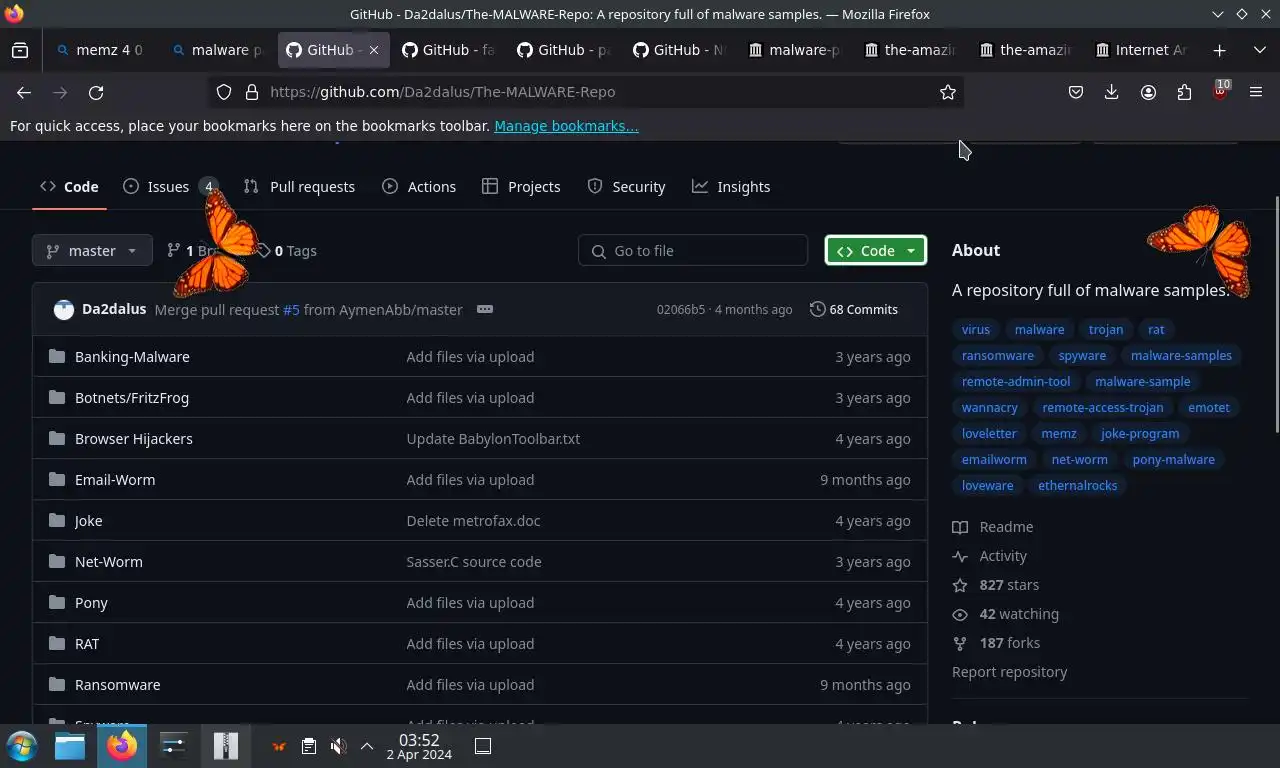The height and width of the screenshot is (768, 1280).
Task: View the 187 forks link
Action: click(996, 643)
